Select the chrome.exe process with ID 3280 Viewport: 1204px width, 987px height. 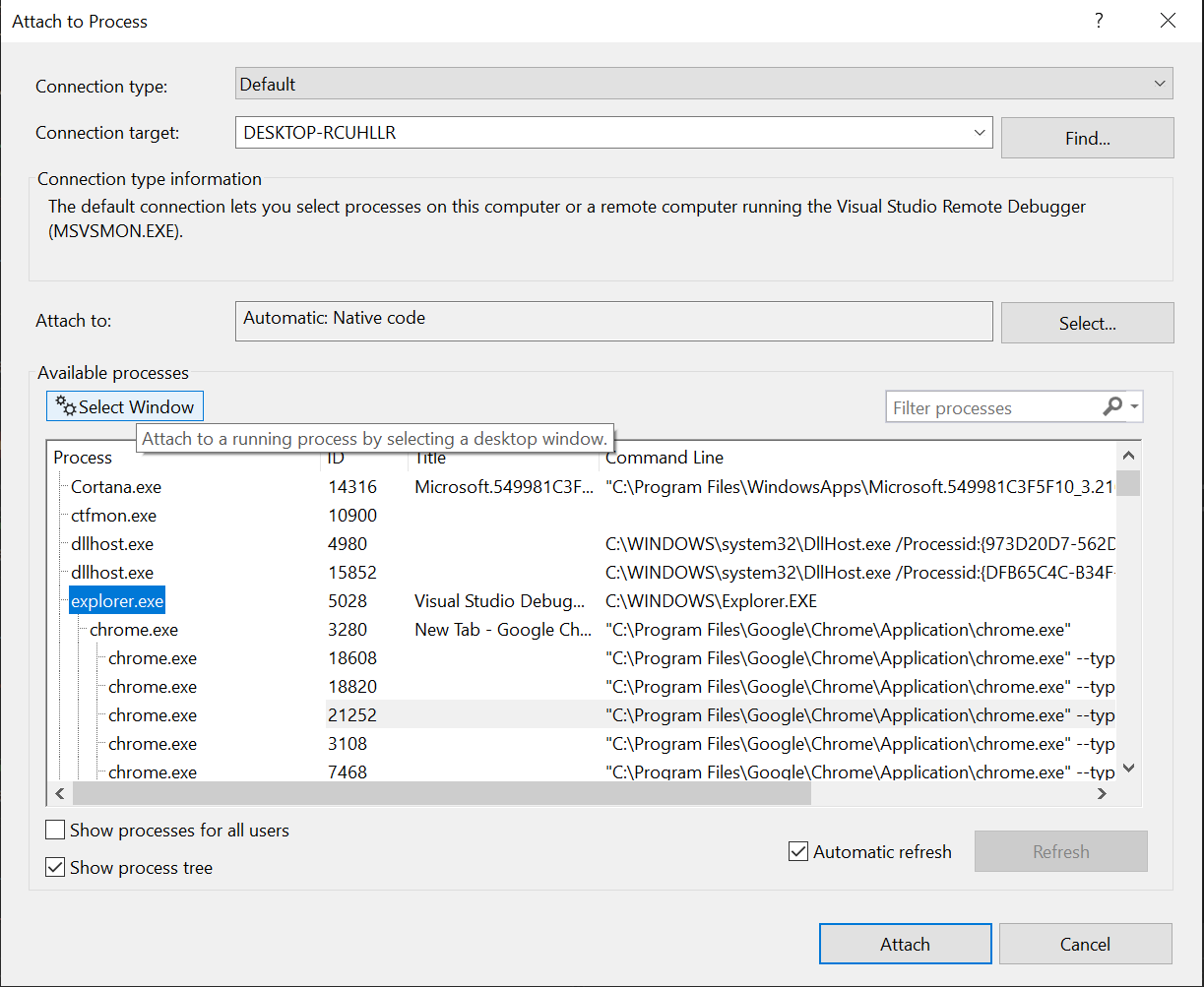tap(133, 629)
